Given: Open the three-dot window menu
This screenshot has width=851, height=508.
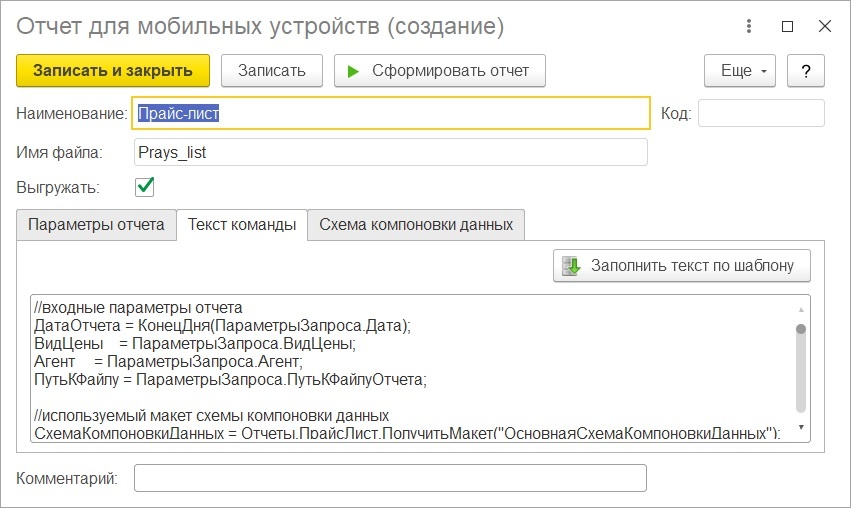Looking at the screenshot, I should 748,26.
